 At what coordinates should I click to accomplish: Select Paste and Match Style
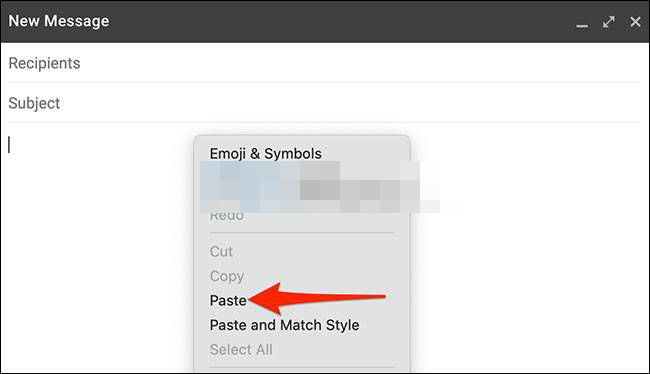point(284,325)
